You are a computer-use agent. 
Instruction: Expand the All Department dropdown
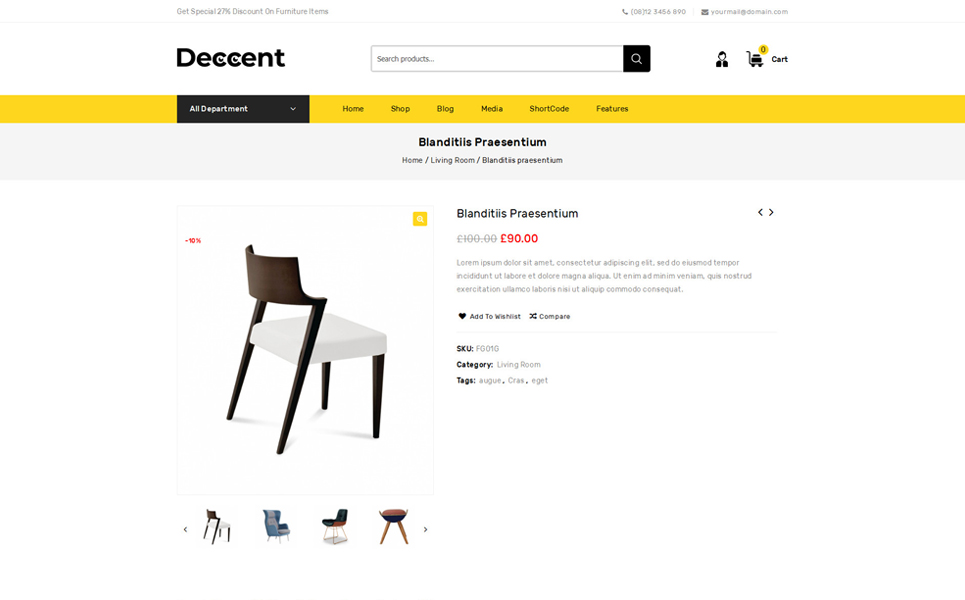[x=243, y=109]
